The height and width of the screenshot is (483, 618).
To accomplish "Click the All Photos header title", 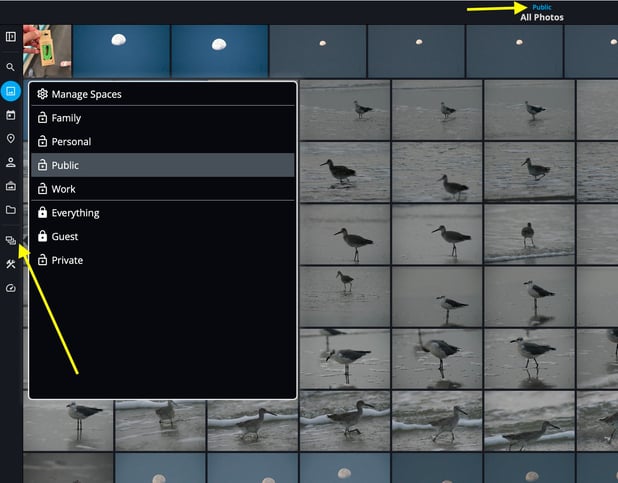I will [x=541, y=17].
